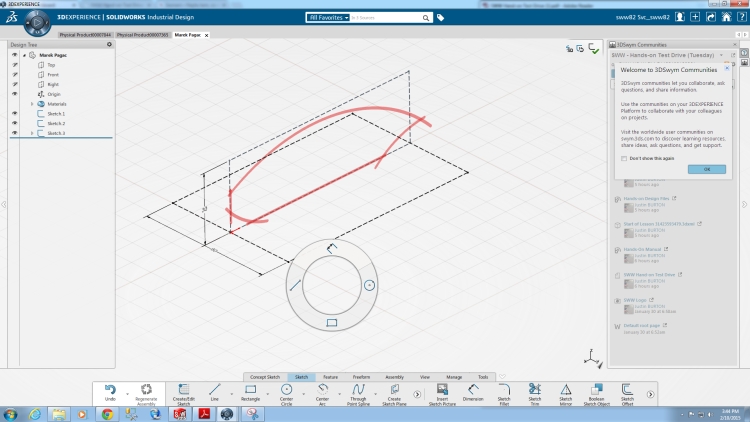
Task: Choose the Center Circle tool
Action: point(286,391)
